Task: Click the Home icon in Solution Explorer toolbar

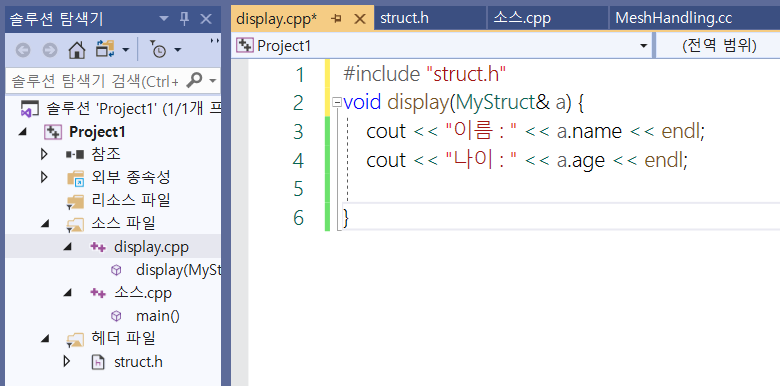Action: click(x=77, y=50)
